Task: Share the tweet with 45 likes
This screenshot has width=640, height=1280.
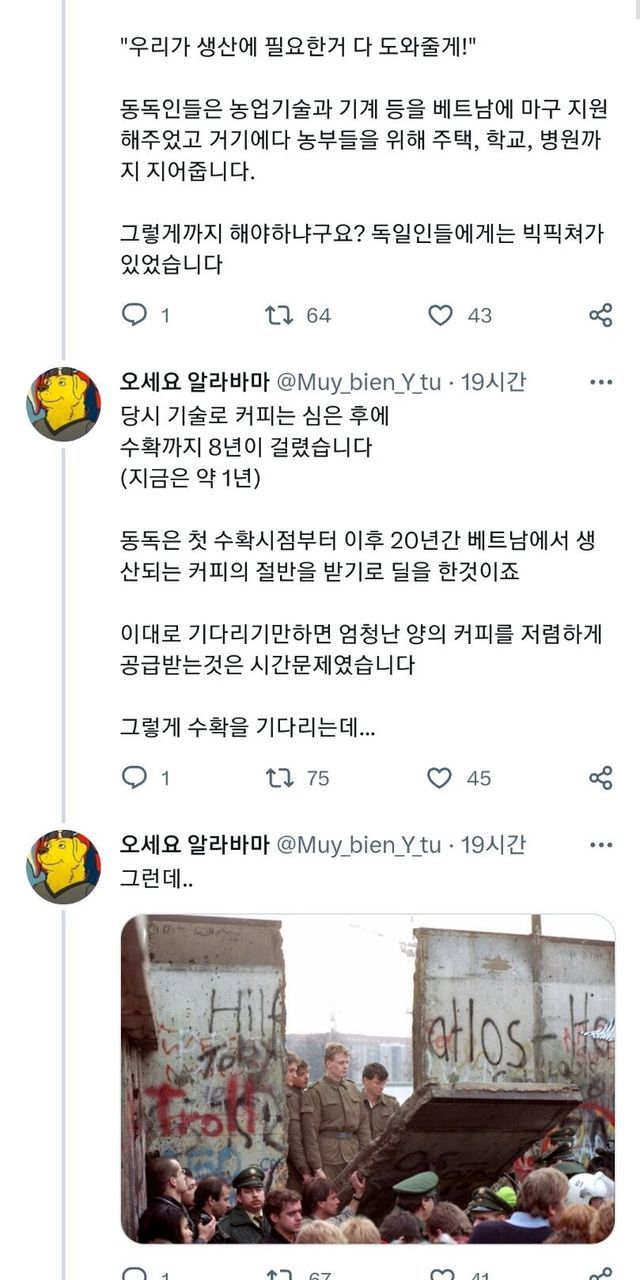Action: (600, 778)
